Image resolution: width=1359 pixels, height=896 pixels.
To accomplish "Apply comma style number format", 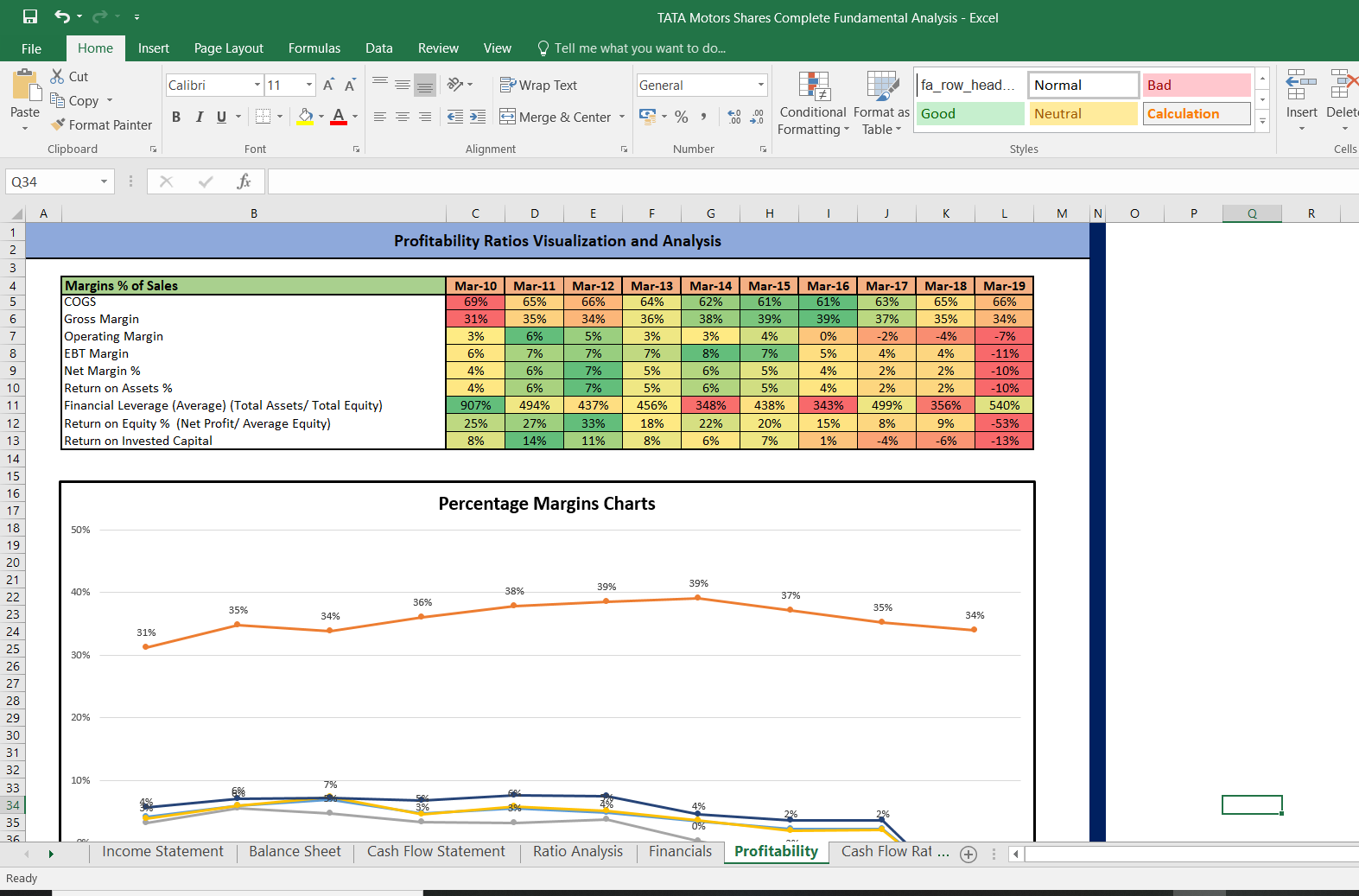I will (x=704, y=117).
